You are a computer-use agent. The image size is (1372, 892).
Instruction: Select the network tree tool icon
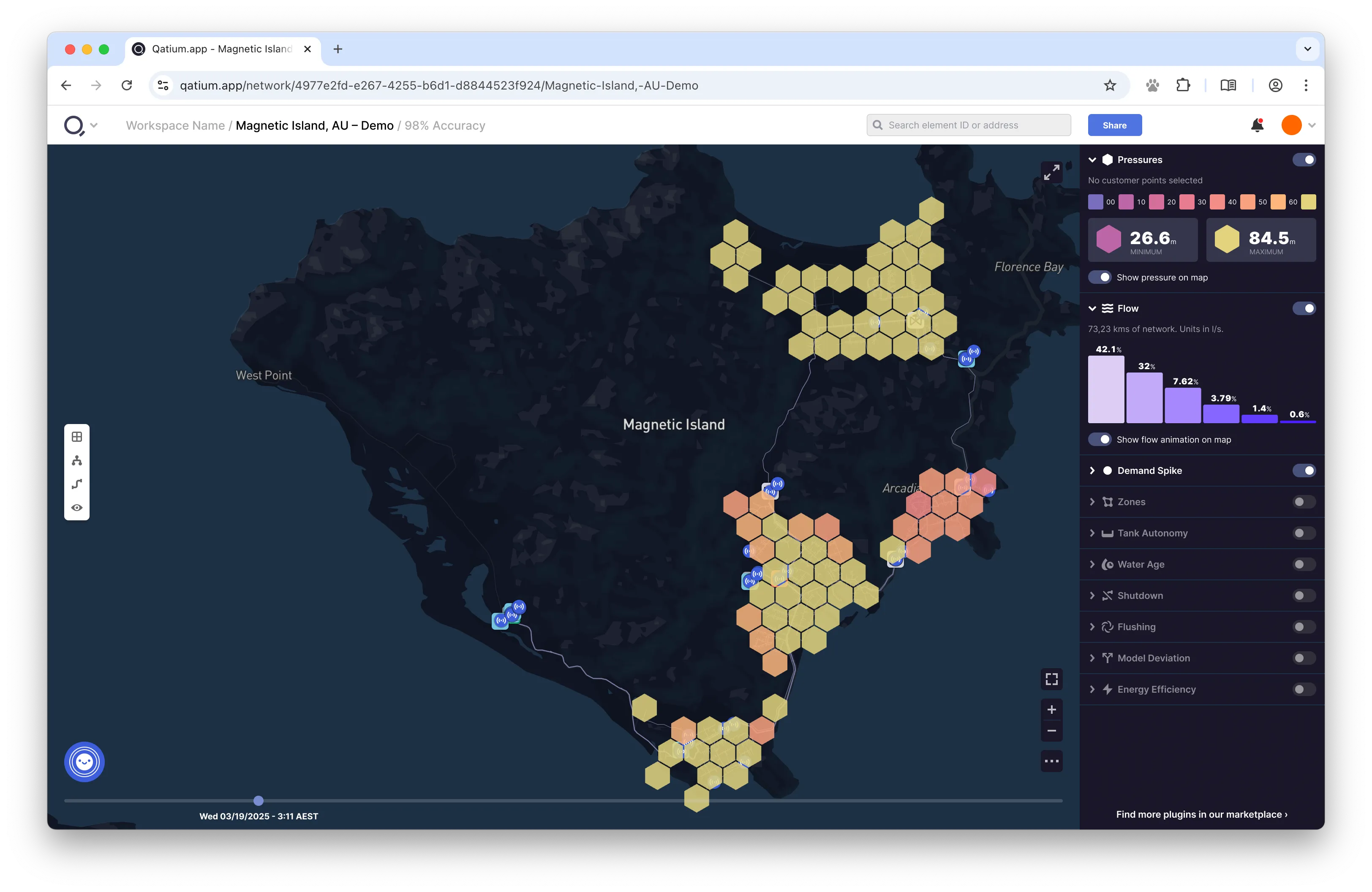(77, 460)
